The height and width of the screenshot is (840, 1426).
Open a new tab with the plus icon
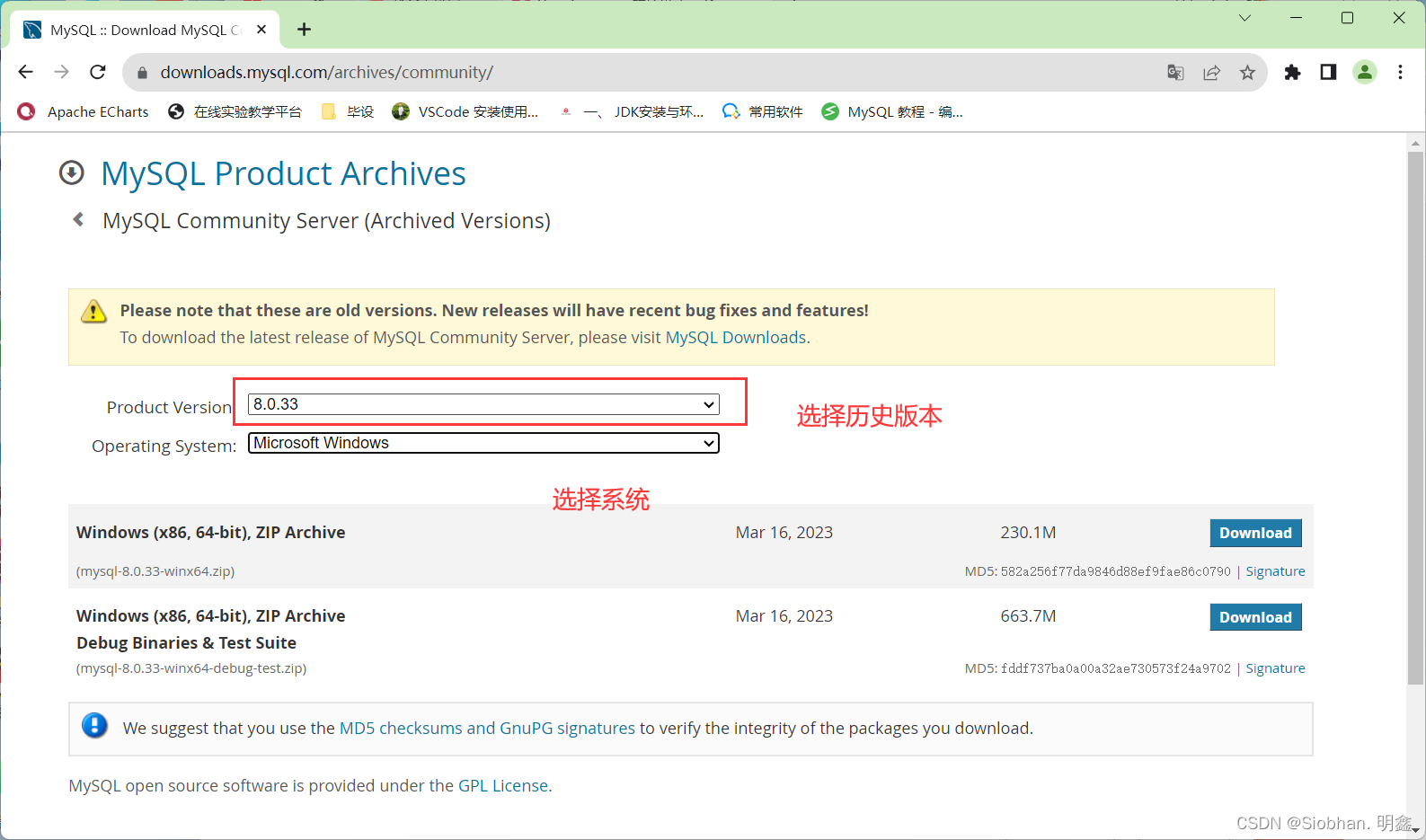305,30
